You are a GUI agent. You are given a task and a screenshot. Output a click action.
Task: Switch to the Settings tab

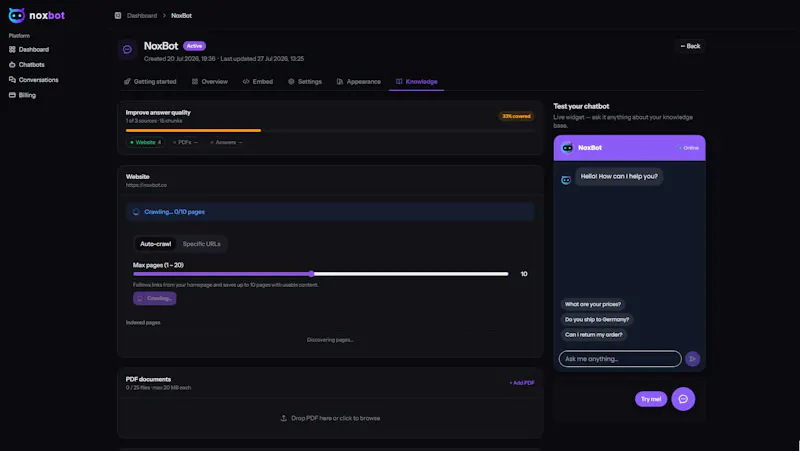coord(305,82)
